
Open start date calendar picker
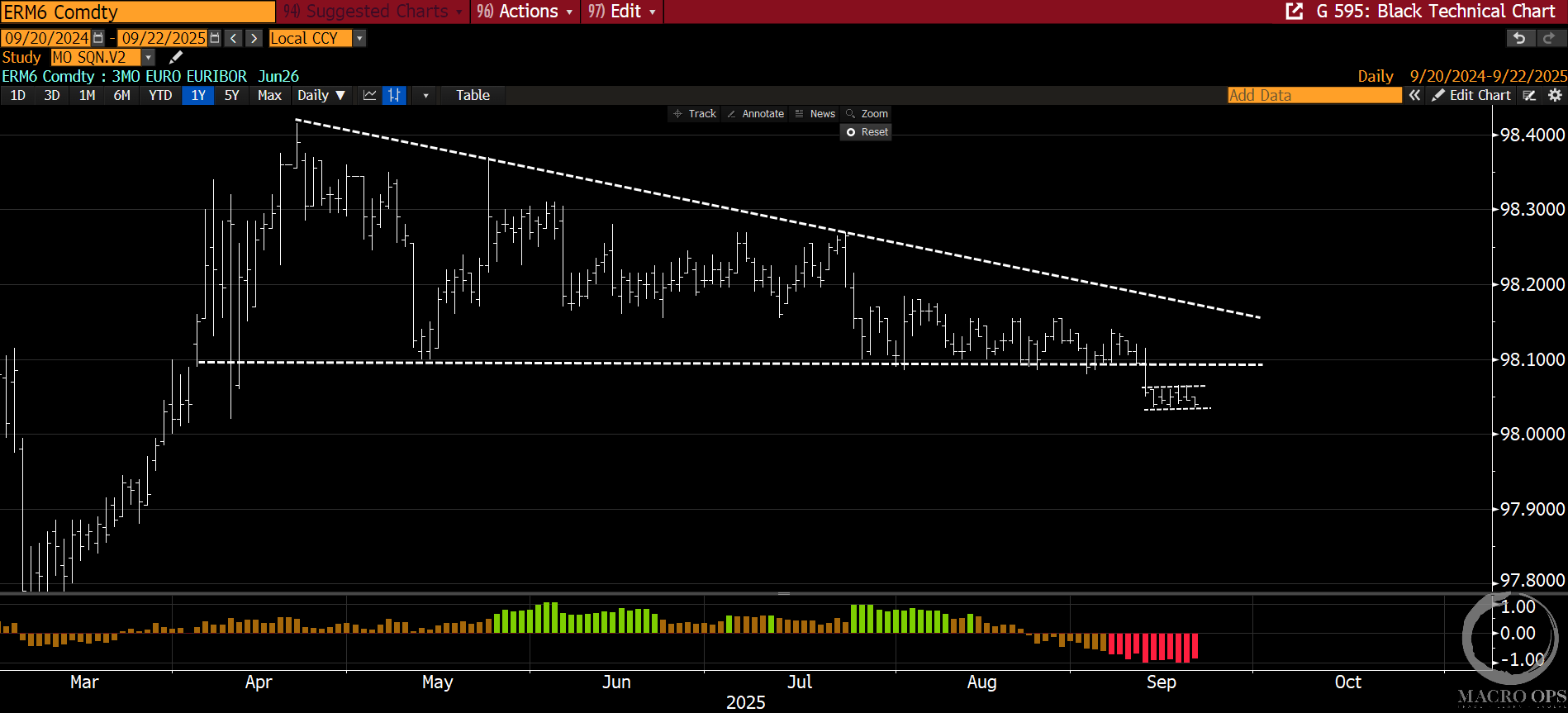tap(98, 38)
